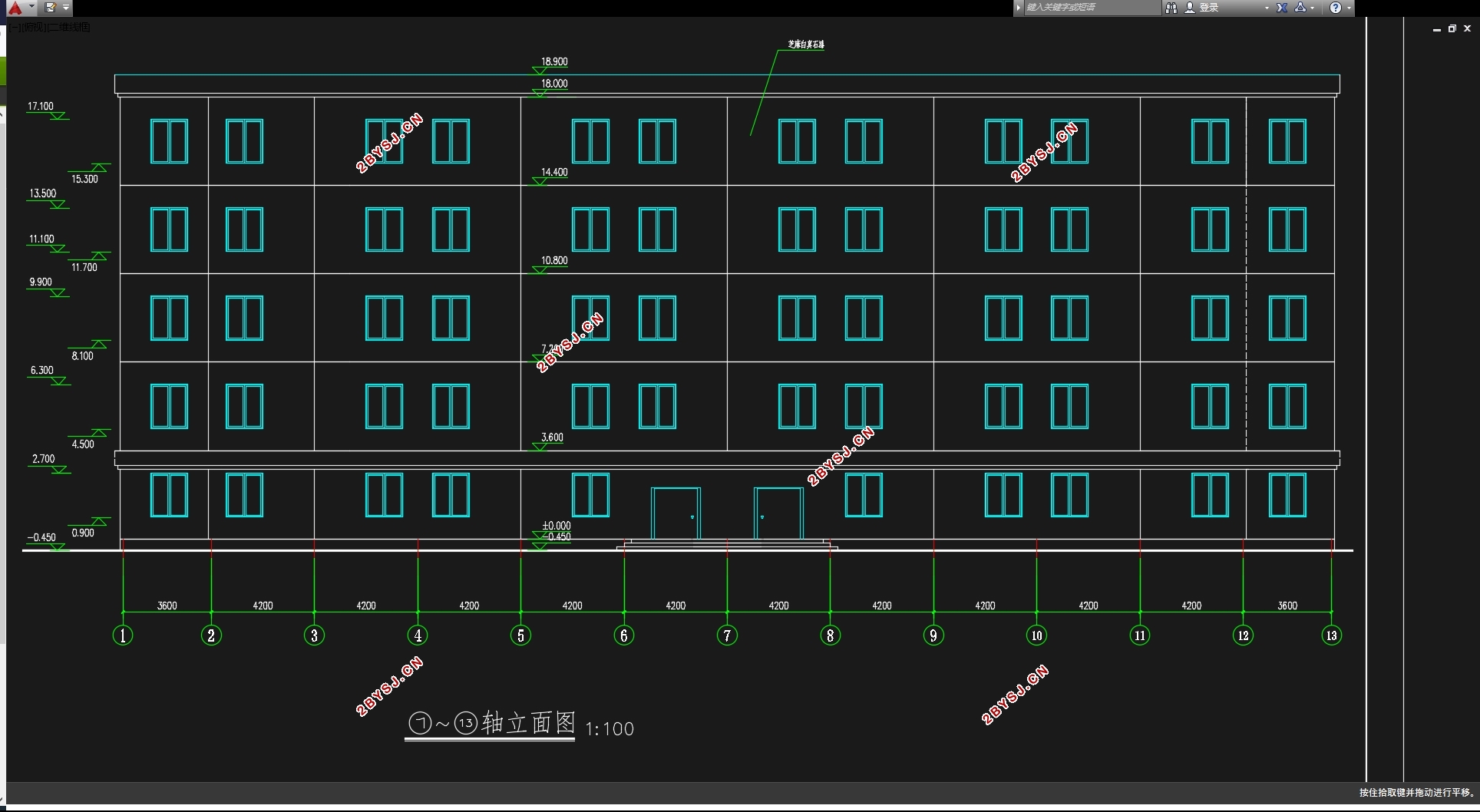Click the 18.900 elevation label
Viewport: 1480px width, 812px height.
(554, 61)
